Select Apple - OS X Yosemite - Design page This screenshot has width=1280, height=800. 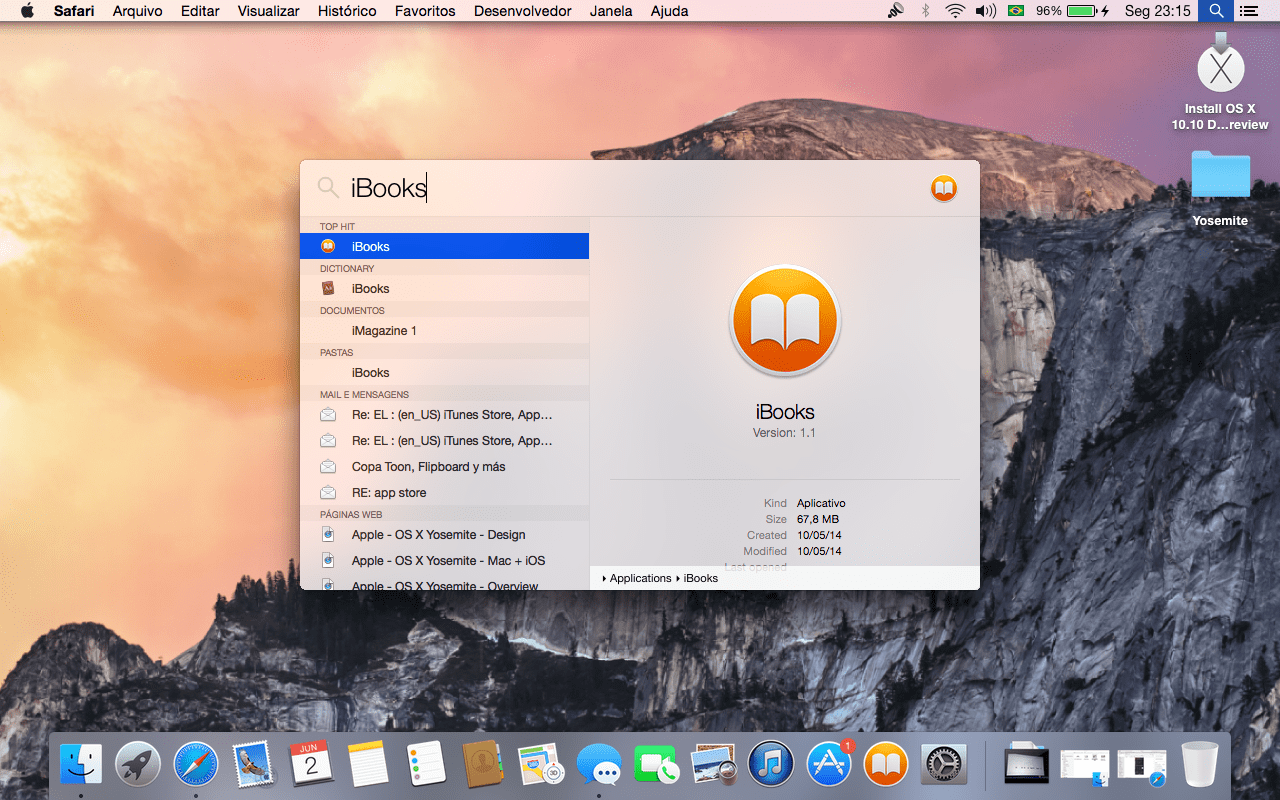click(444, 534)
